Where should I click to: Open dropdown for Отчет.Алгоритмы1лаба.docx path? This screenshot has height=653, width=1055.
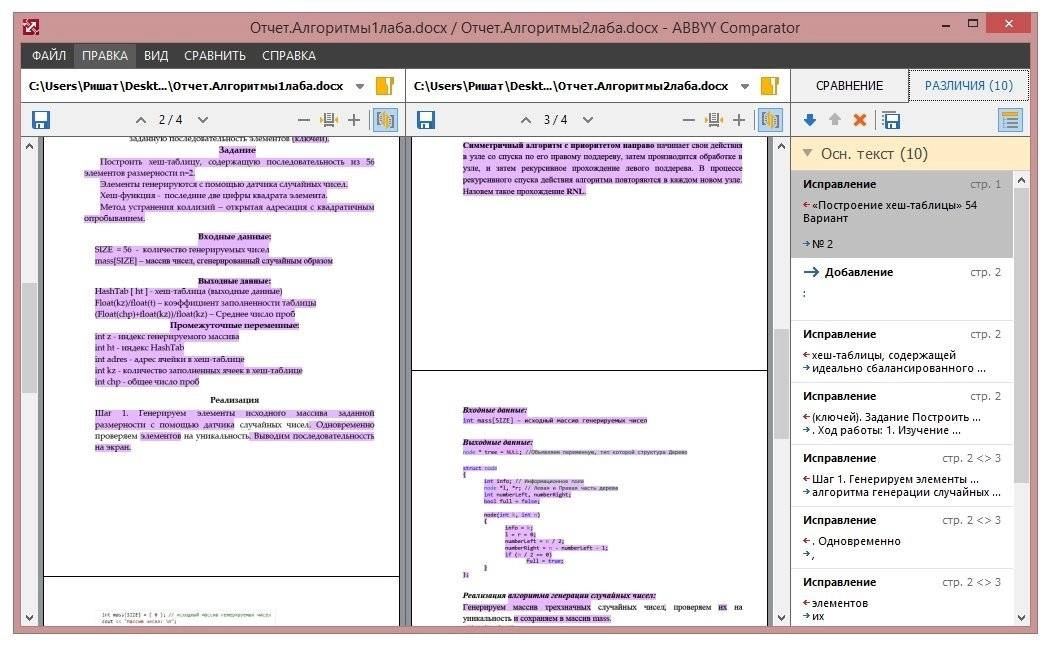pyautogui.click(x=360, y=86)
